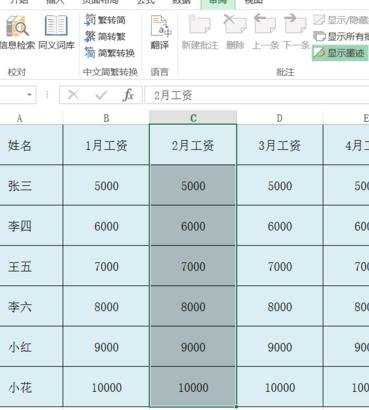Click the fx insert function button

point(128,95)
